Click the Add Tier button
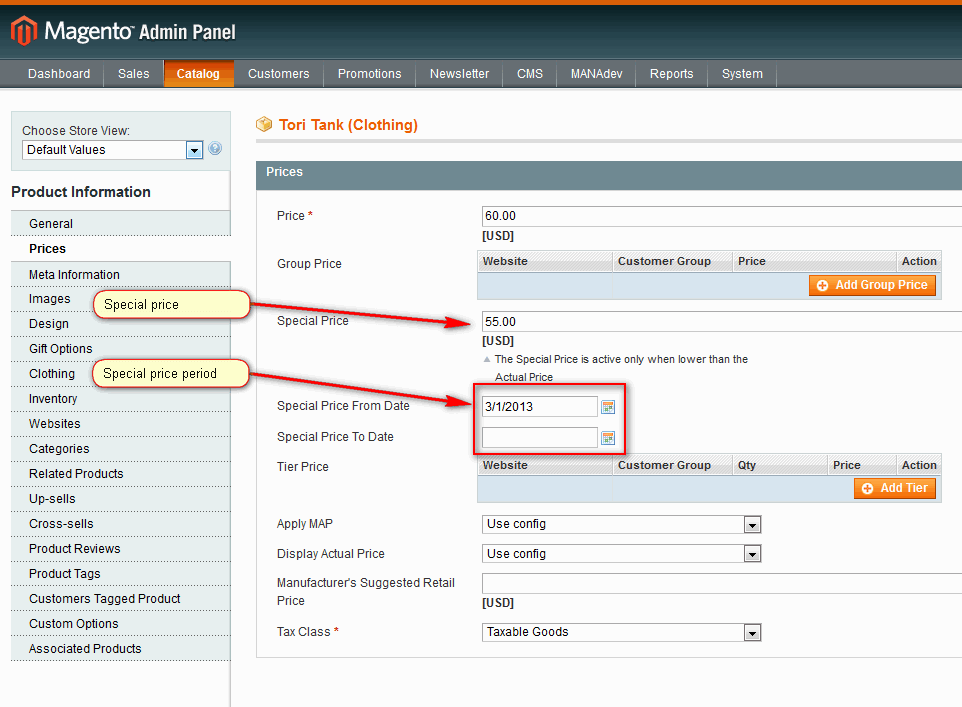Viewport: 962px width, 707px height. tap(895, 489)
